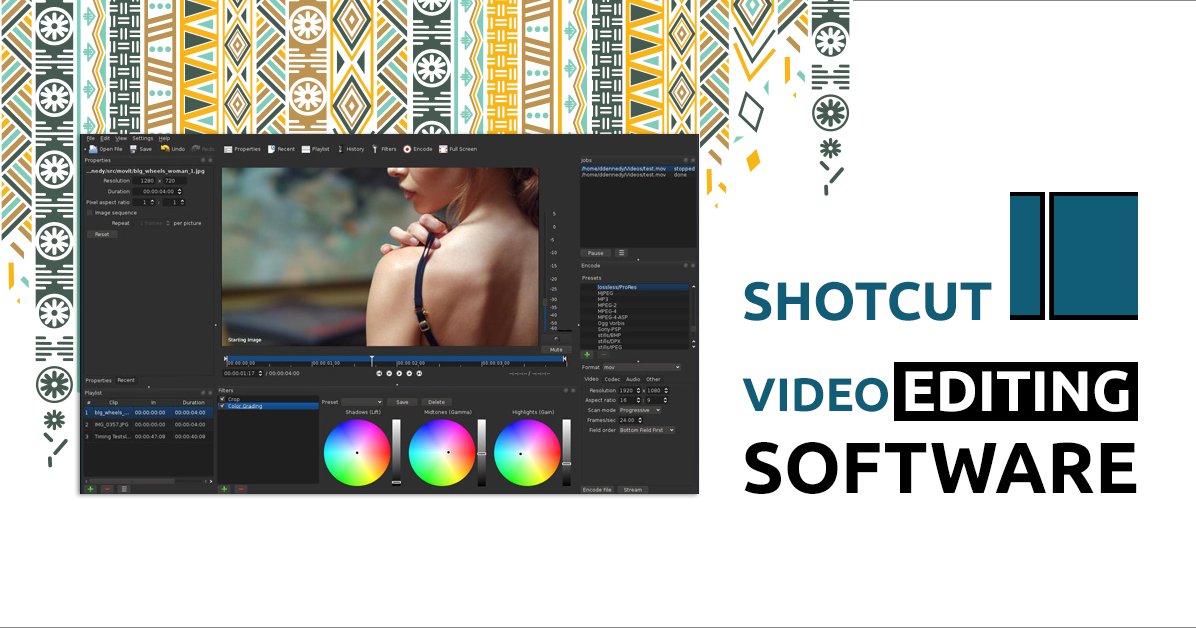Image resolution: width=1196 pixels, height=628 pixels.
Task: Click the play button under the preview
Action: [x=399, y=374]
